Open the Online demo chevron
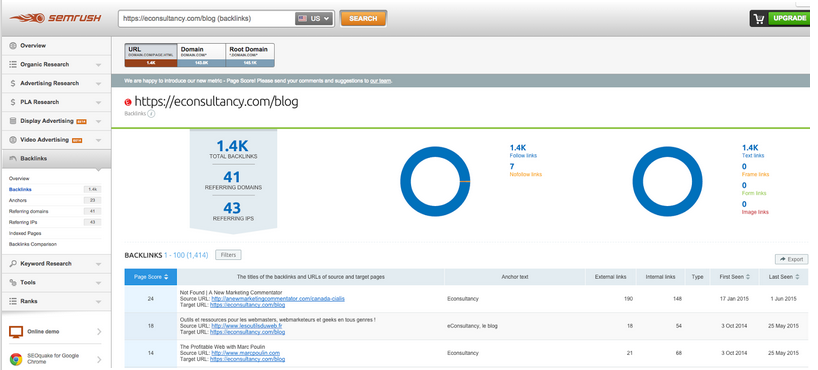Screen dimensions: 818x370 [x=99, y=332]
